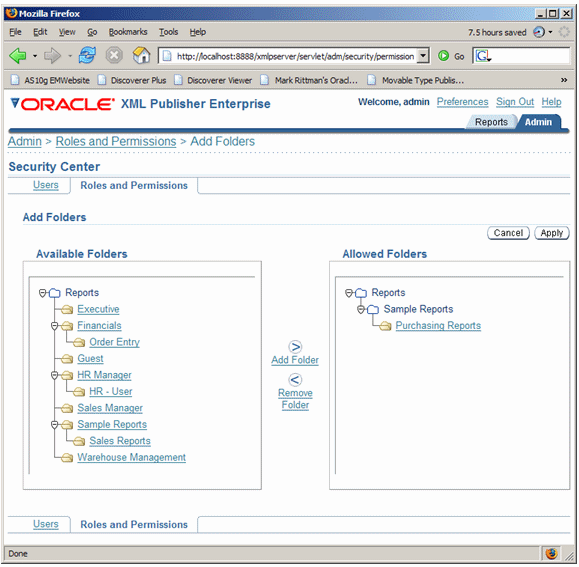Click the Firefox icon in status bar
The width and height of the screenshot is (579, 567).
[x=551, y=553]
